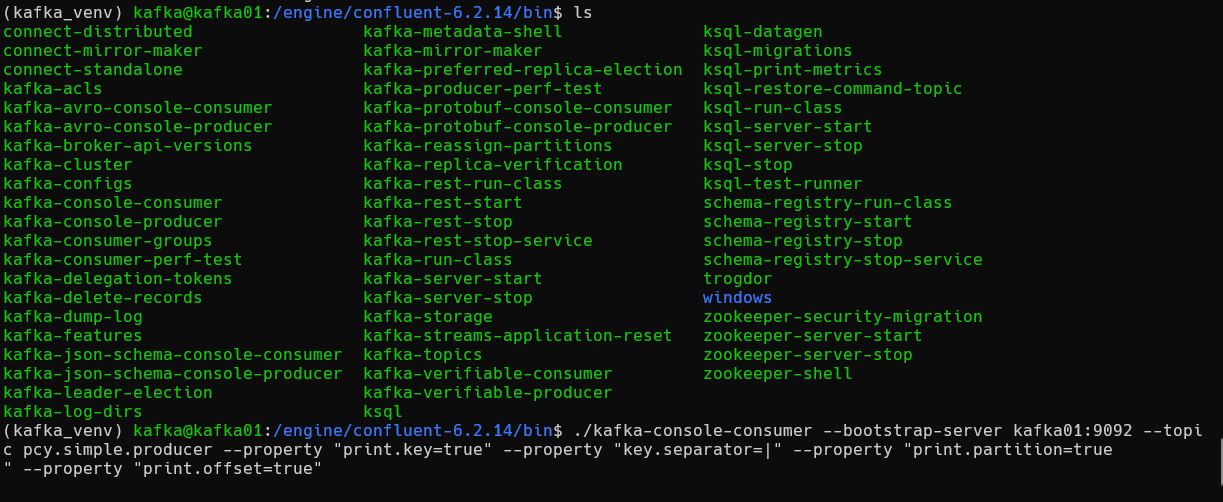Click the kafka-topics entry in the listing

(x=422, y=355)
